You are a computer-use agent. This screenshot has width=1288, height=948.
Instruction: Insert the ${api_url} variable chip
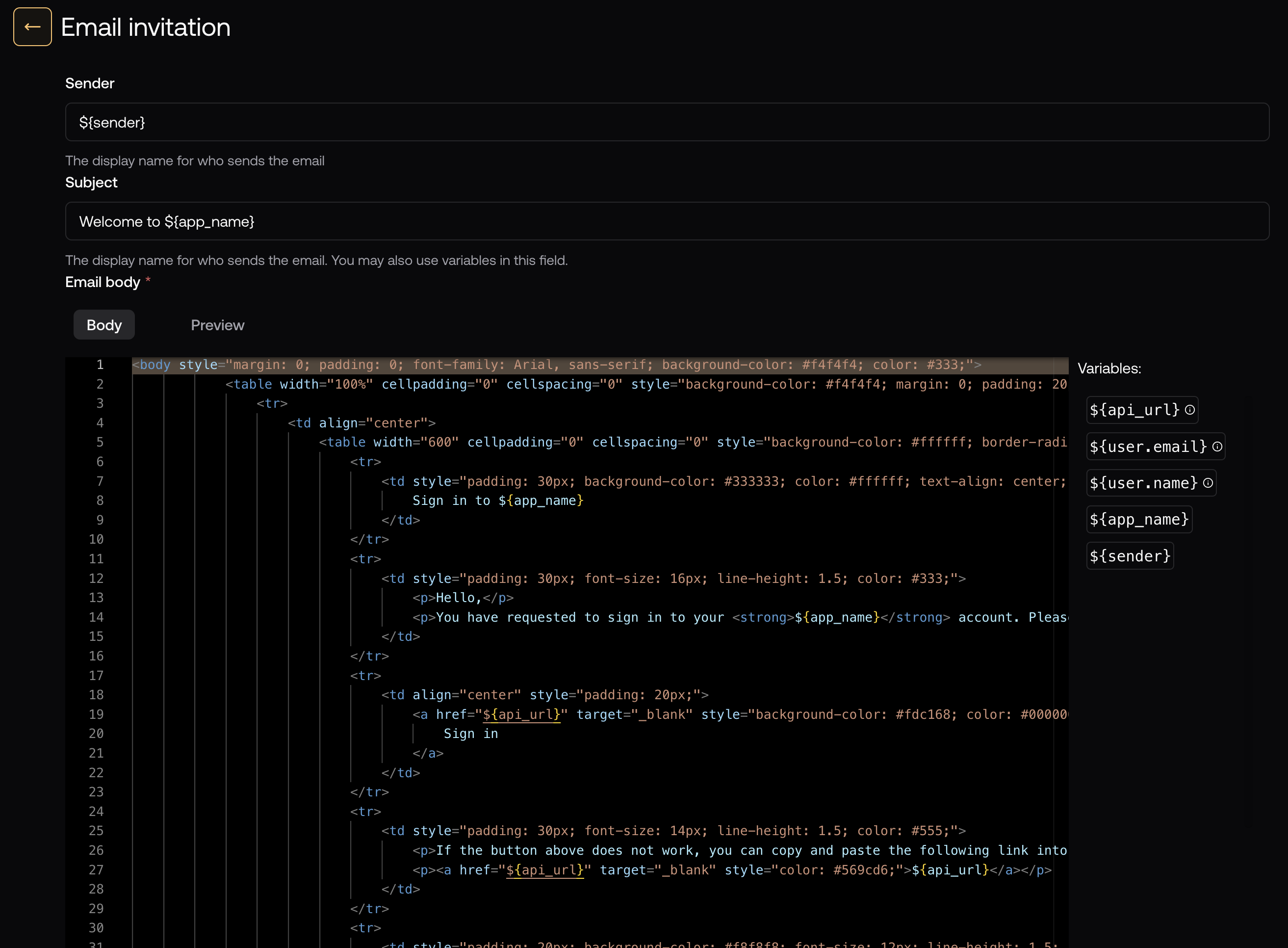1133,410
